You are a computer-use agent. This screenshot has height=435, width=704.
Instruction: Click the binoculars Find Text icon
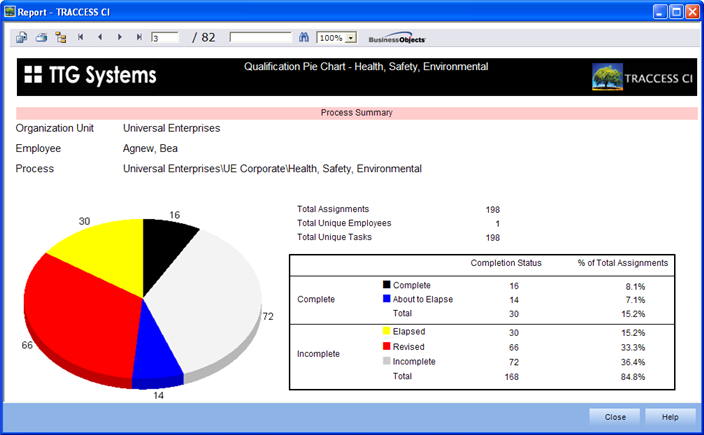tap(304, 37)
